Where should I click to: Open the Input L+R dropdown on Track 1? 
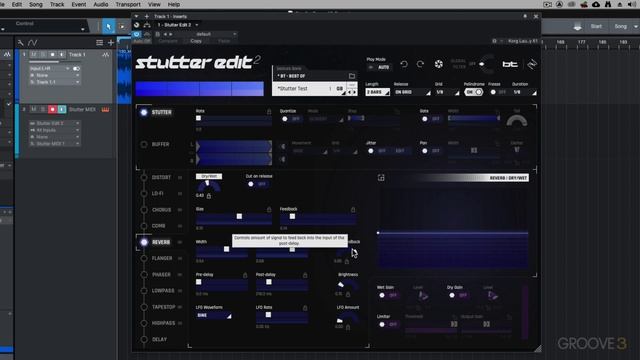pos(49,69)
